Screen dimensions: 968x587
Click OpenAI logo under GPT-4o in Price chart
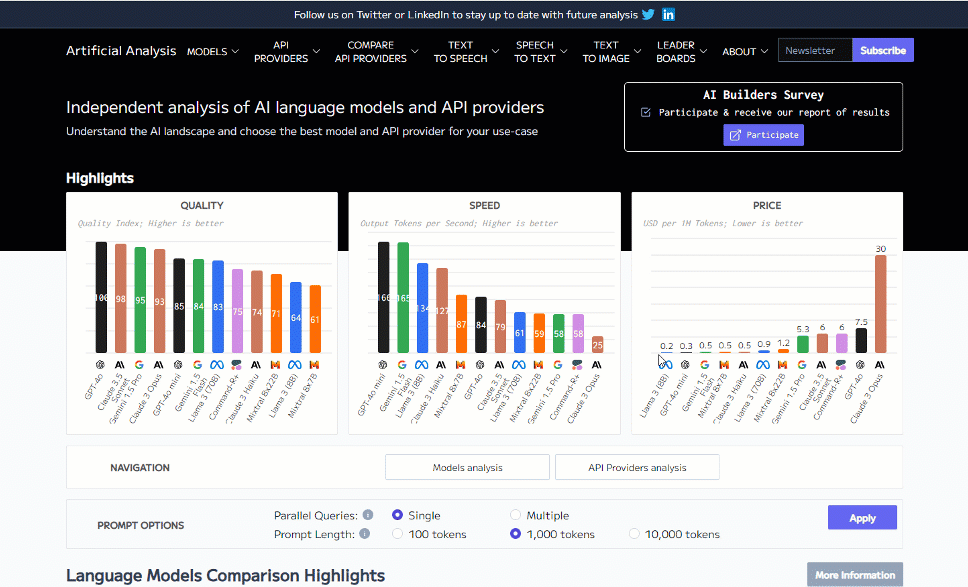point(860,365)
